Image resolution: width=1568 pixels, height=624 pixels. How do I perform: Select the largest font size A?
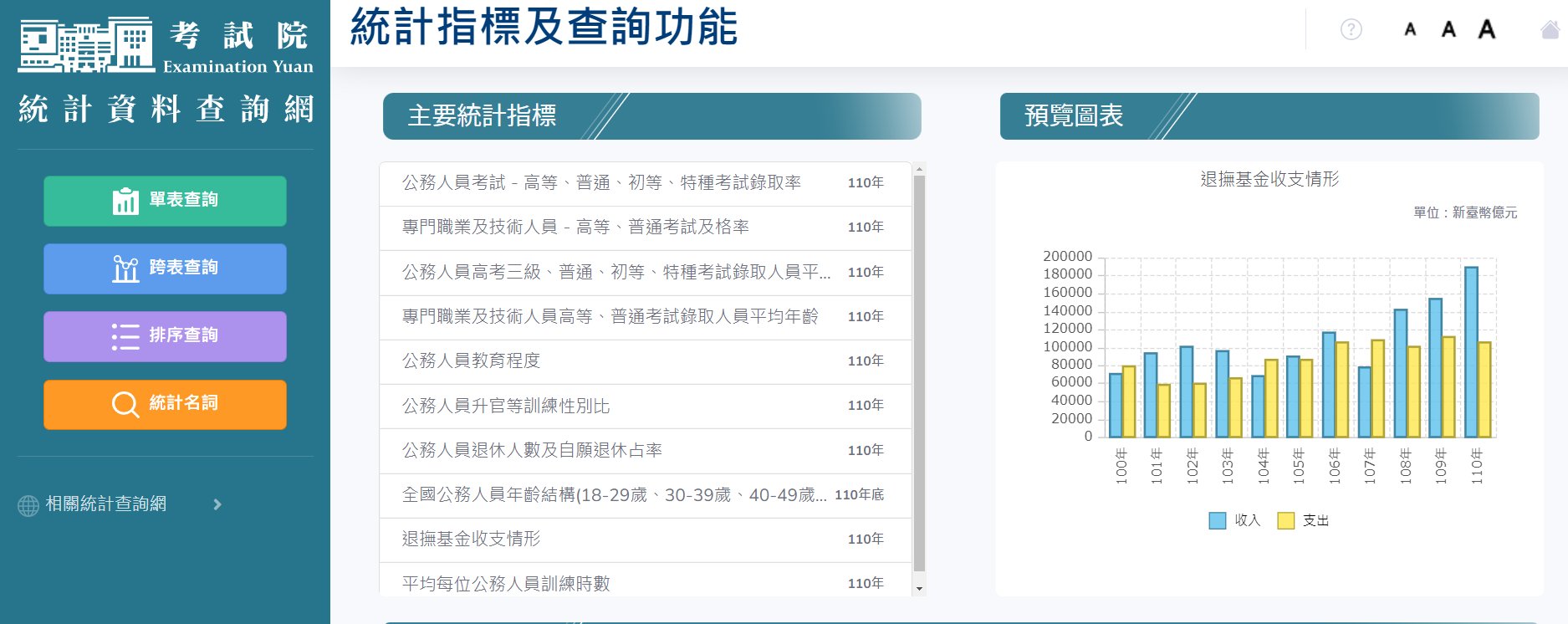click(1486, 30)
